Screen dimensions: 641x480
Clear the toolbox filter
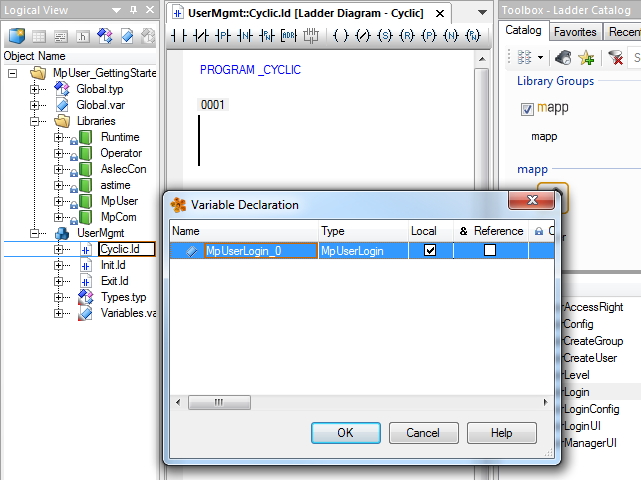point(616,58)
